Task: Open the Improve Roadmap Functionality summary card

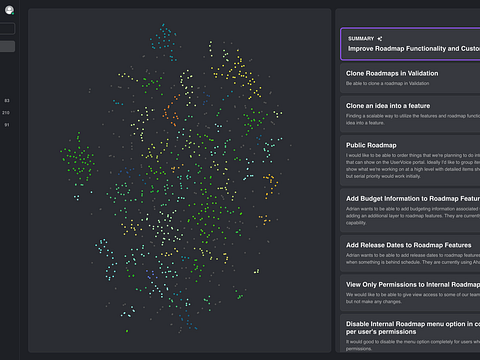Action: [410, 44]
